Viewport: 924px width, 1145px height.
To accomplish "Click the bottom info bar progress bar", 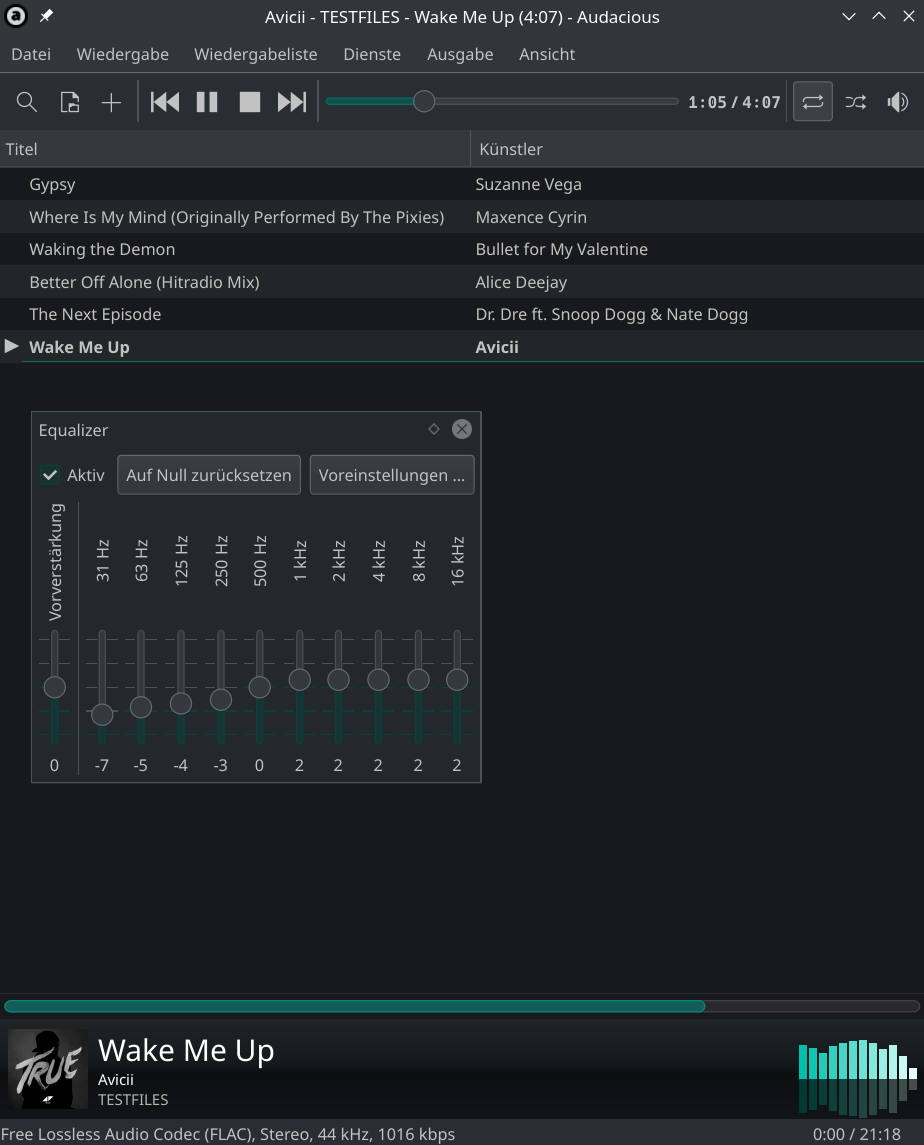I will [462, 1006].
